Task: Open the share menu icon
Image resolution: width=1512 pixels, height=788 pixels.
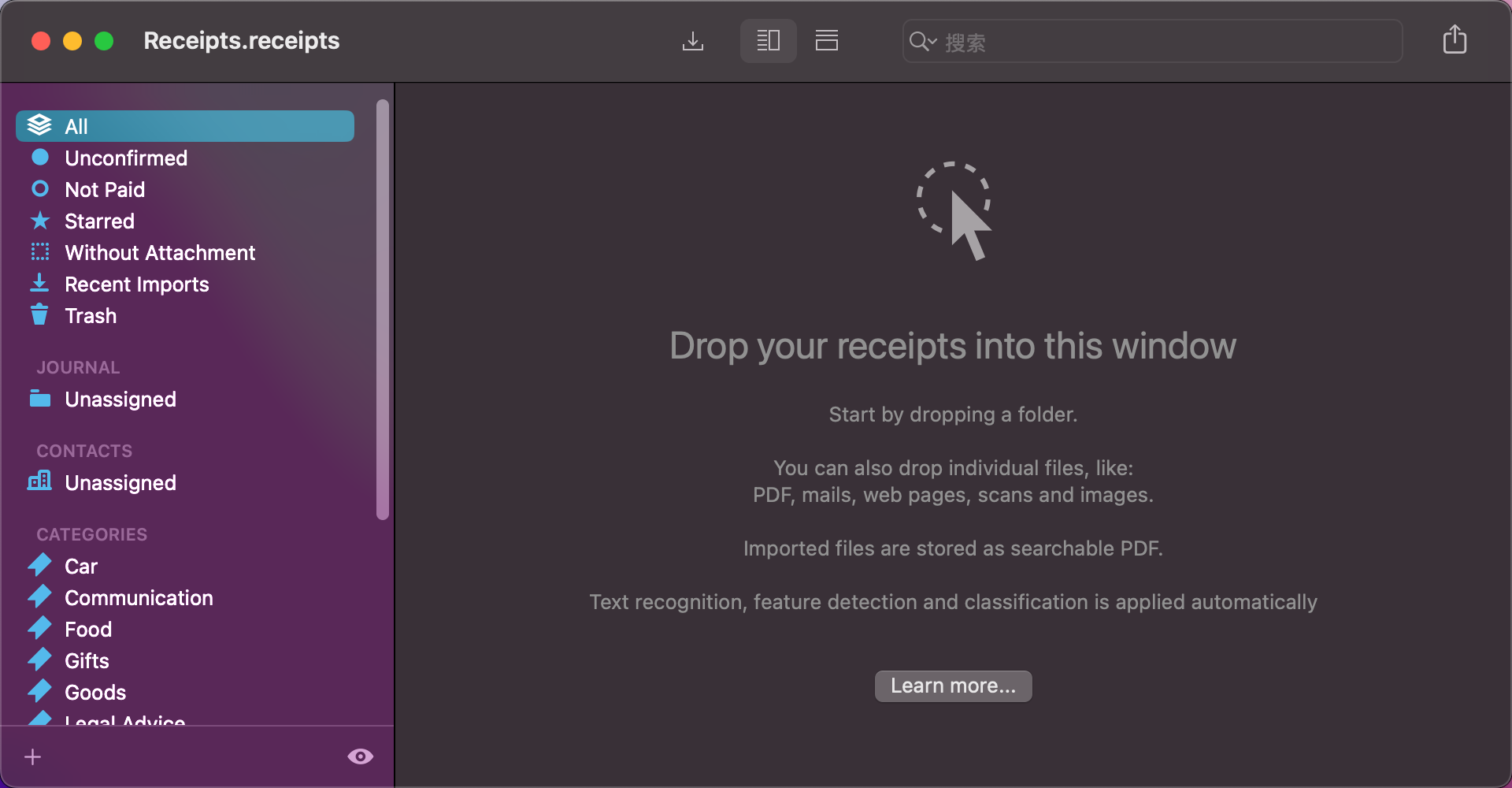Action: (1454, 40)
